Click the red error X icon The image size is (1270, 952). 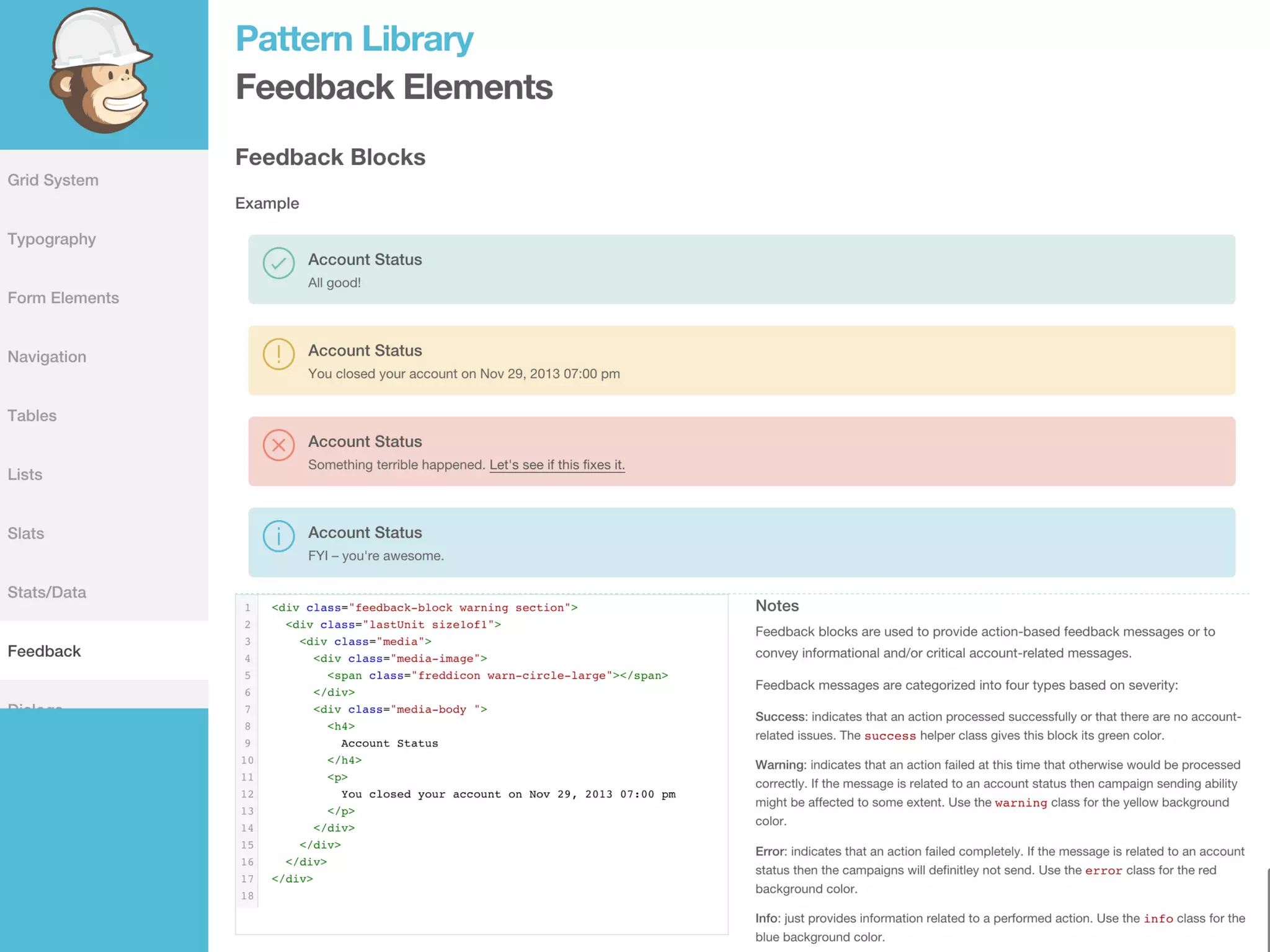pos(278,445)
